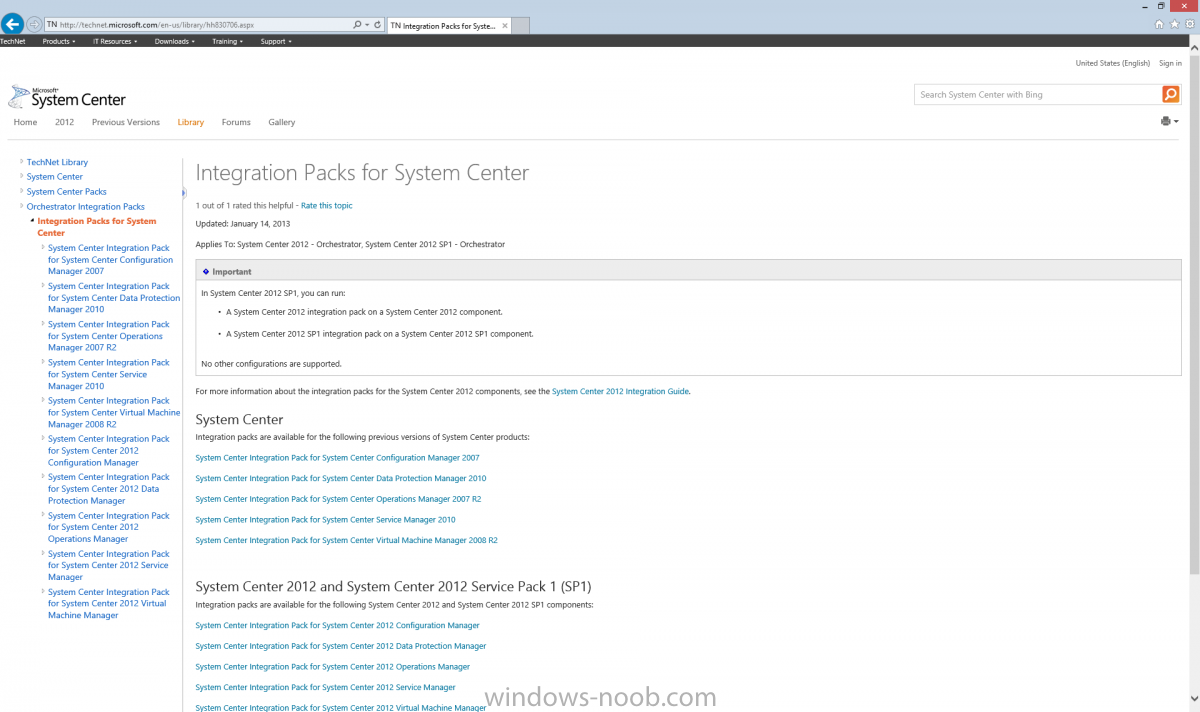Click the United States (English) locale link
Viewport: 1200px width, 712px height.
(x=1112, y=63)
